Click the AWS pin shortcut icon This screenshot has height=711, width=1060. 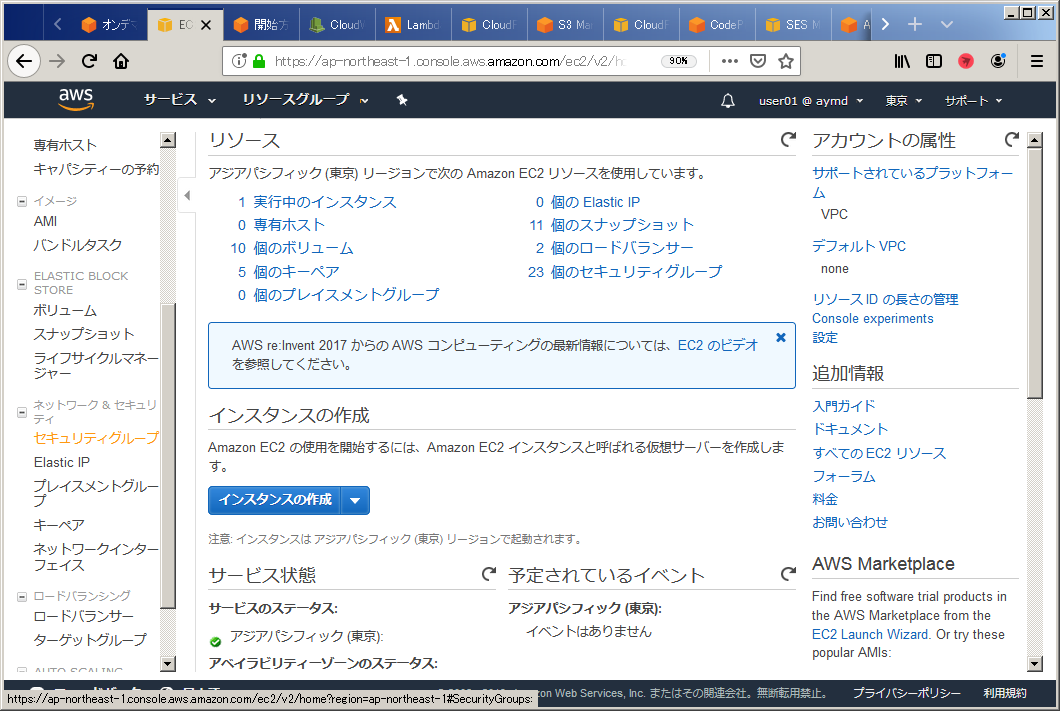pyautogui.click(x=402, y=100)
